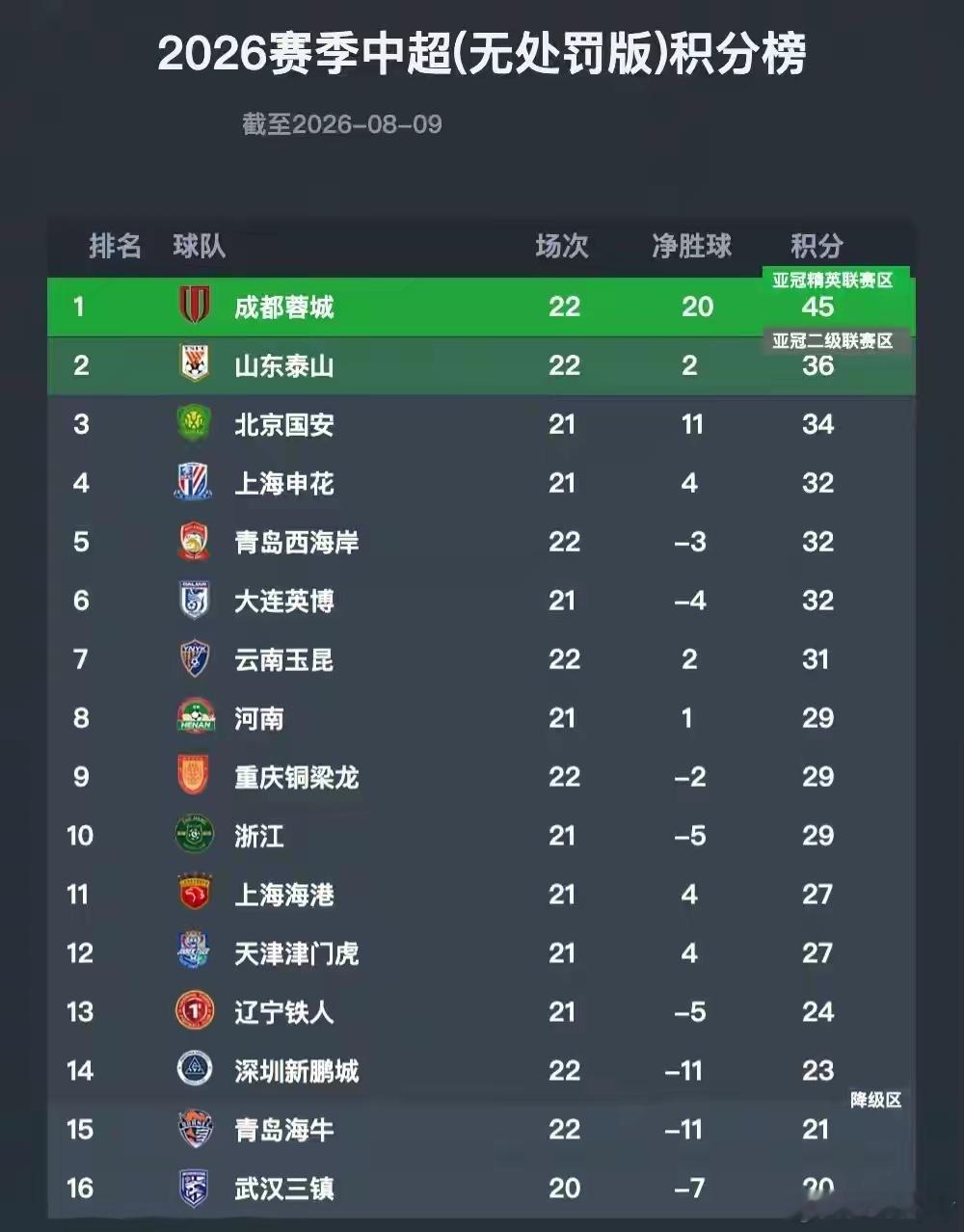Viewport: 964px width, 1232px height.
Task: Click the 山东泰山 team logo
Action: click(196, 364)
